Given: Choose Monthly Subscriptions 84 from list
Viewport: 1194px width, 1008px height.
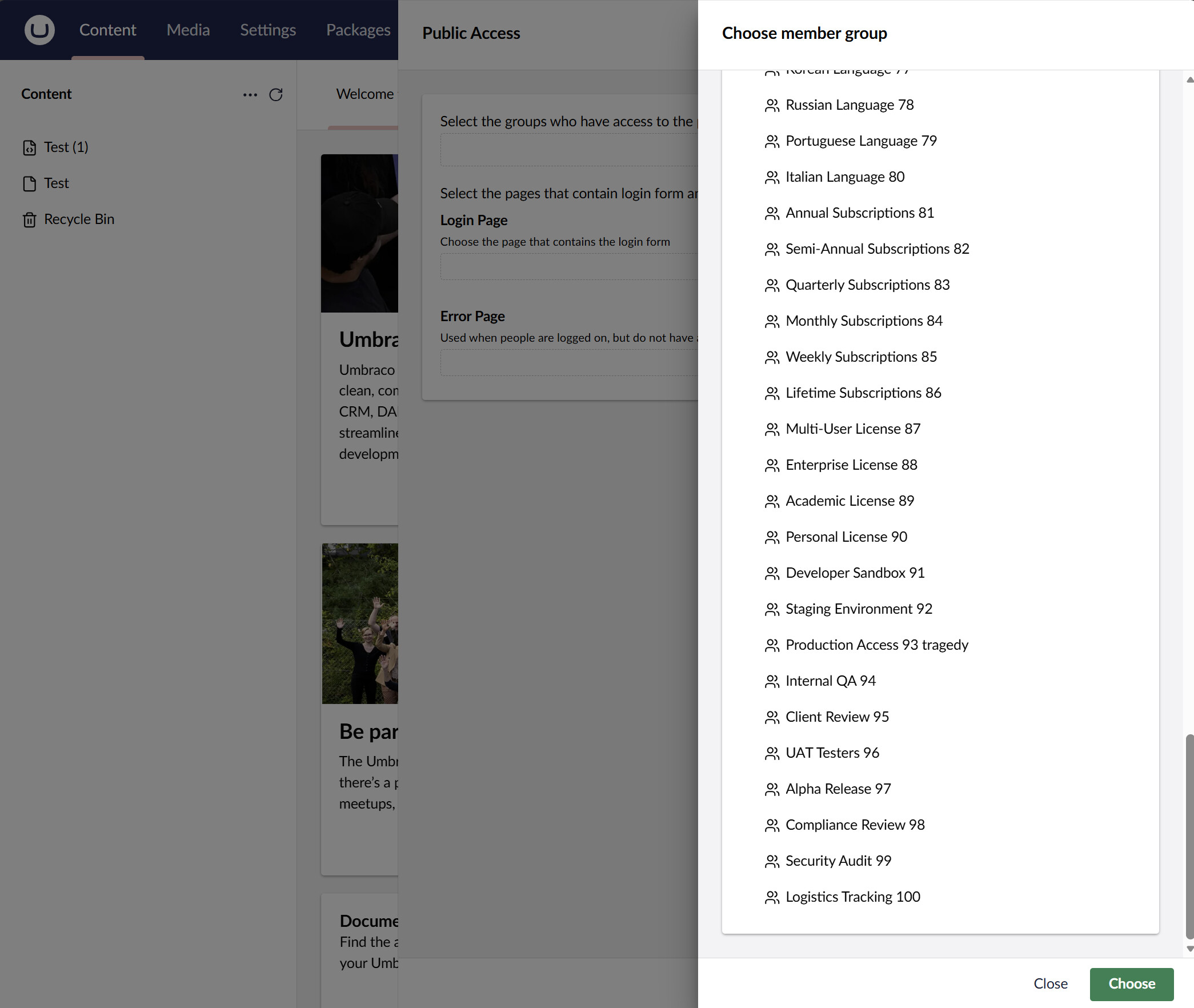Looking at the screenshot, I should [x=863, y=321].
